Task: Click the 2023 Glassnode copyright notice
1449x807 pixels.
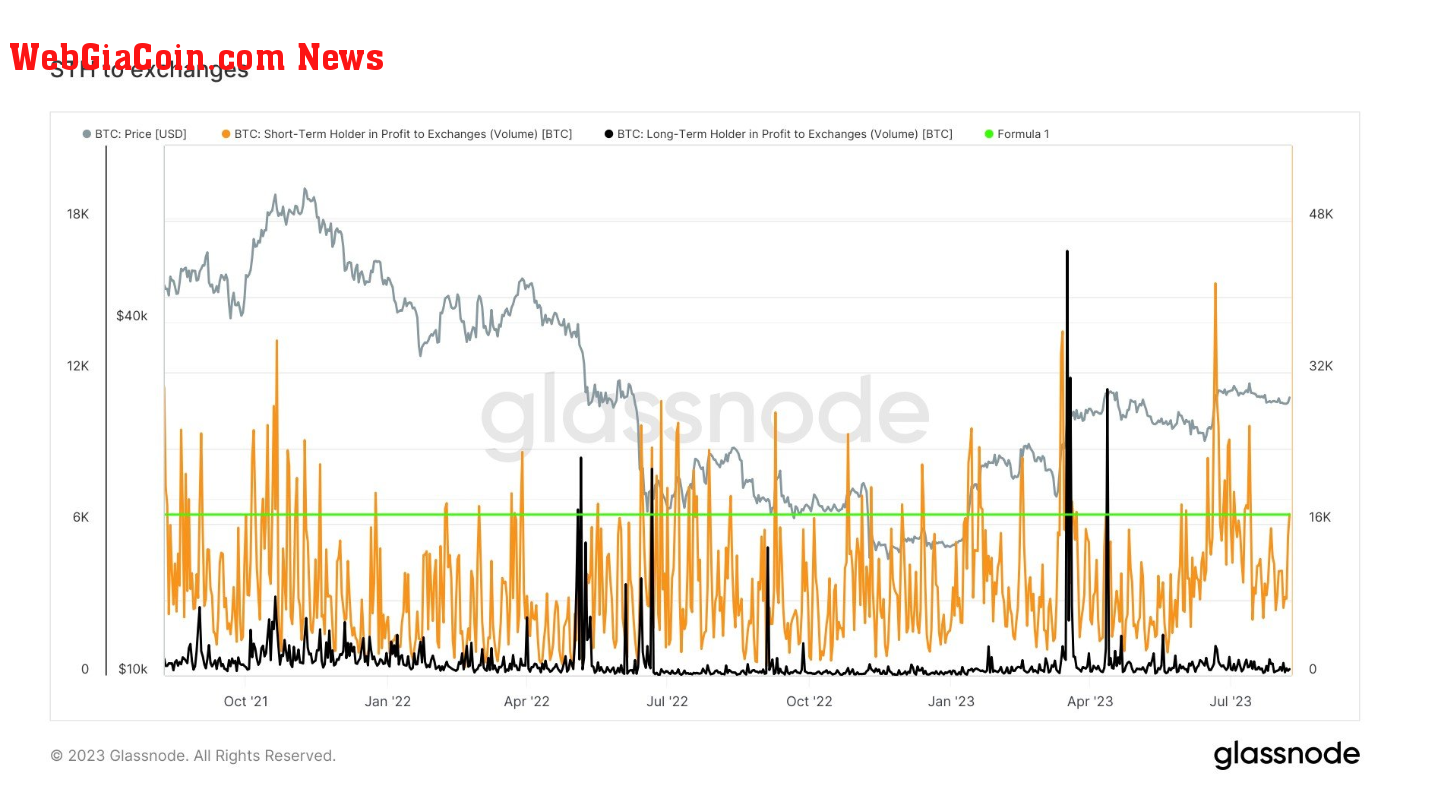Action: tap(193, 756)
